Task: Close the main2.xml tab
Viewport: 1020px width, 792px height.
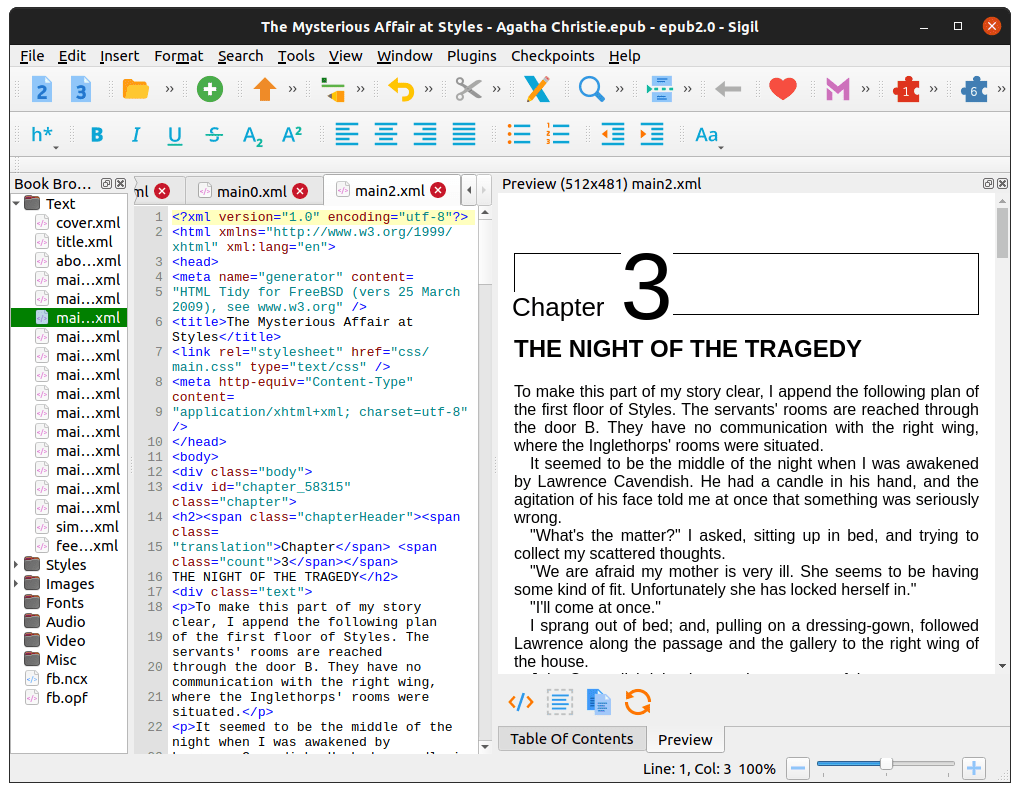Action: coord(438,190)
